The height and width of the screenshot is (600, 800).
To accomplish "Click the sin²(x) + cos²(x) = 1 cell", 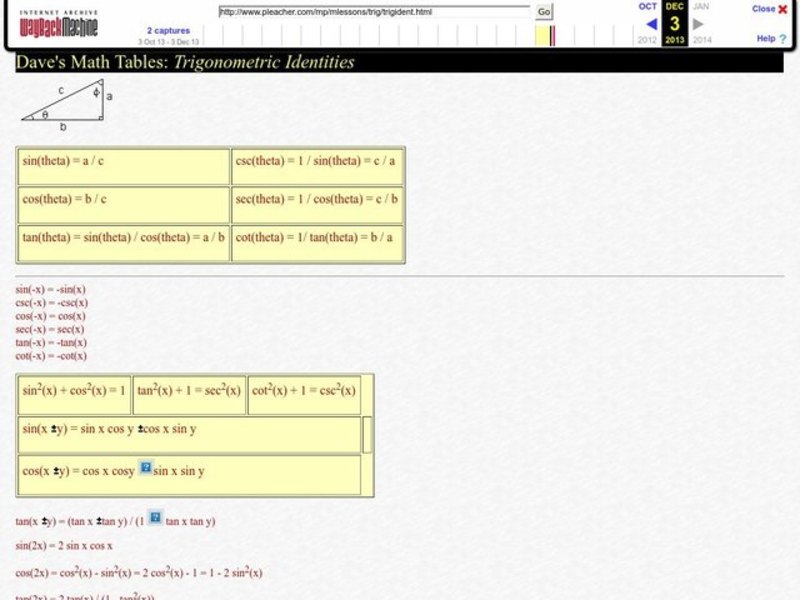I will (74, 391).
